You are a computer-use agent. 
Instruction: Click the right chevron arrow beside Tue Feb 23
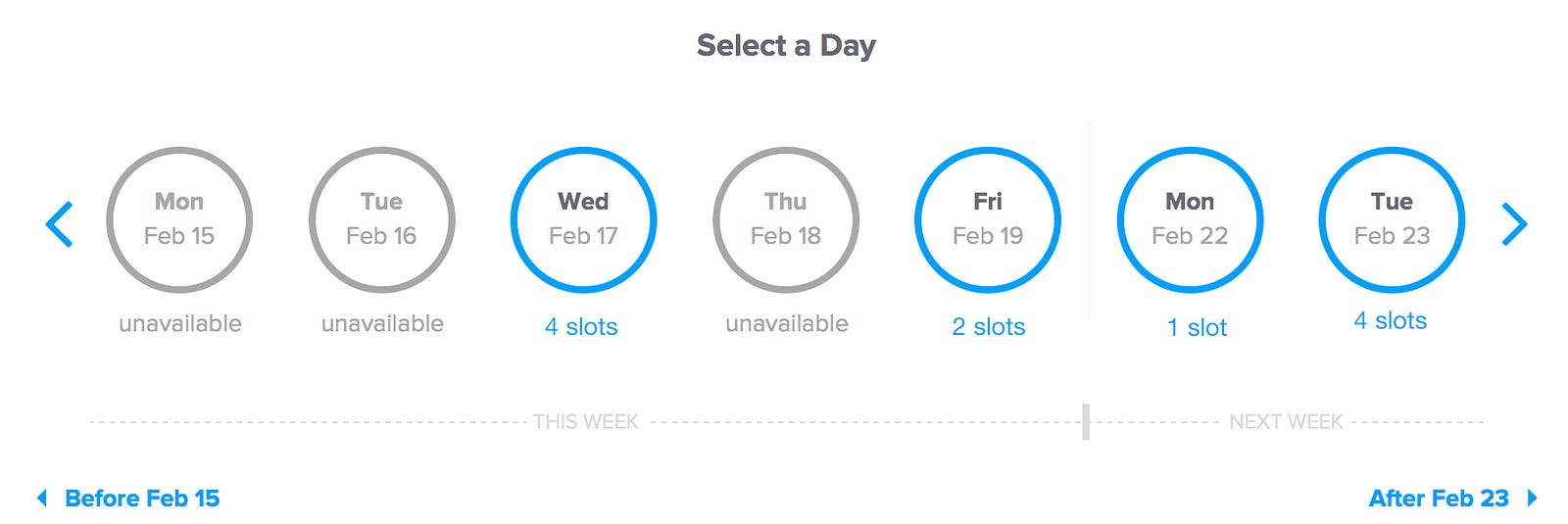click(1514, 224)
